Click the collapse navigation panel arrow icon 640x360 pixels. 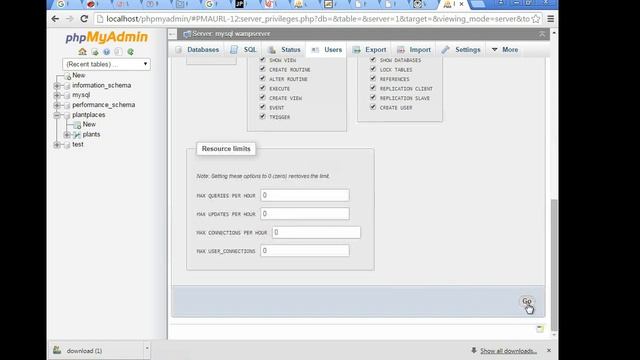[x=172, y=34]
